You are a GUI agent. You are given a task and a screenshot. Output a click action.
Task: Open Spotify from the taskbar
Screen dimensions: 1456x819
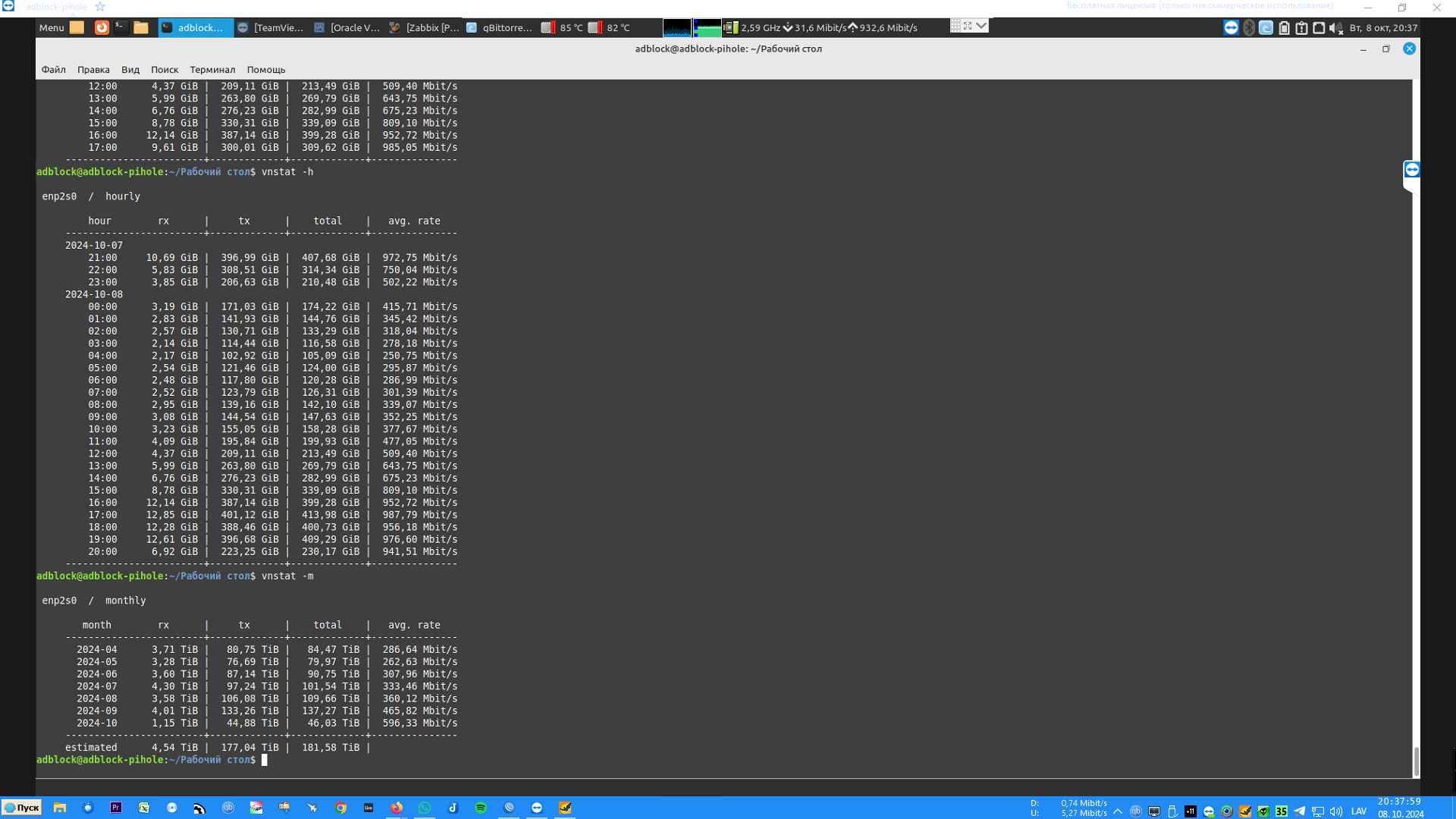tap(481, 808)
